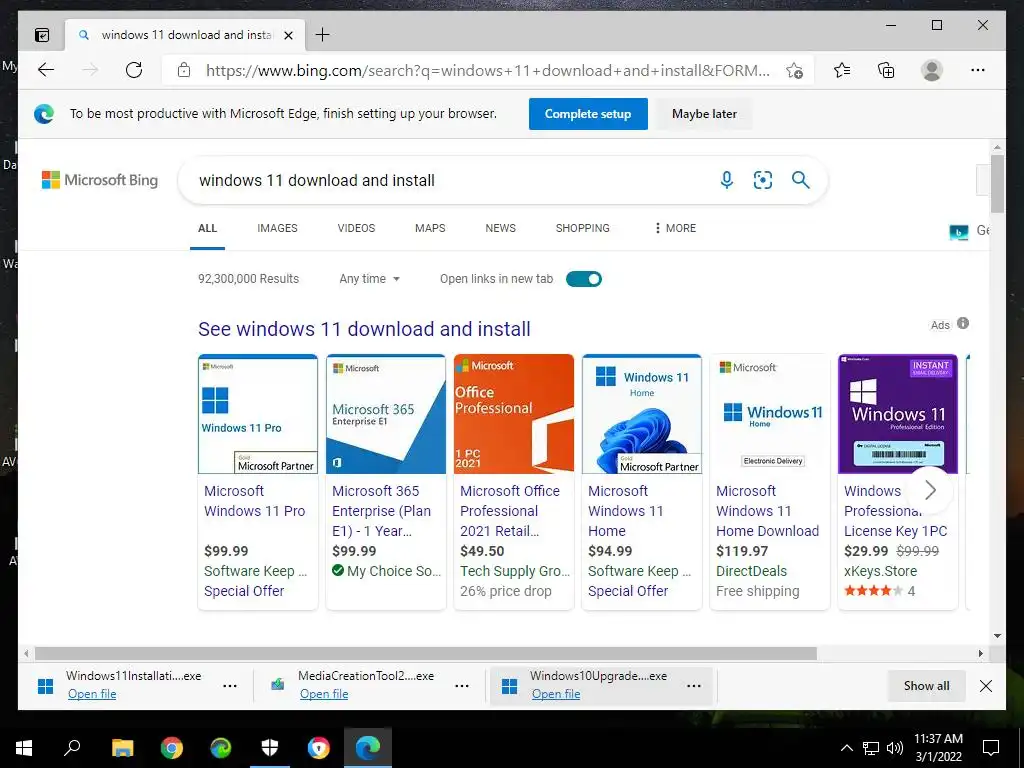1024x768 pixels.
Task: Open the volume speaker tray icon
Action: click(895, 748)
